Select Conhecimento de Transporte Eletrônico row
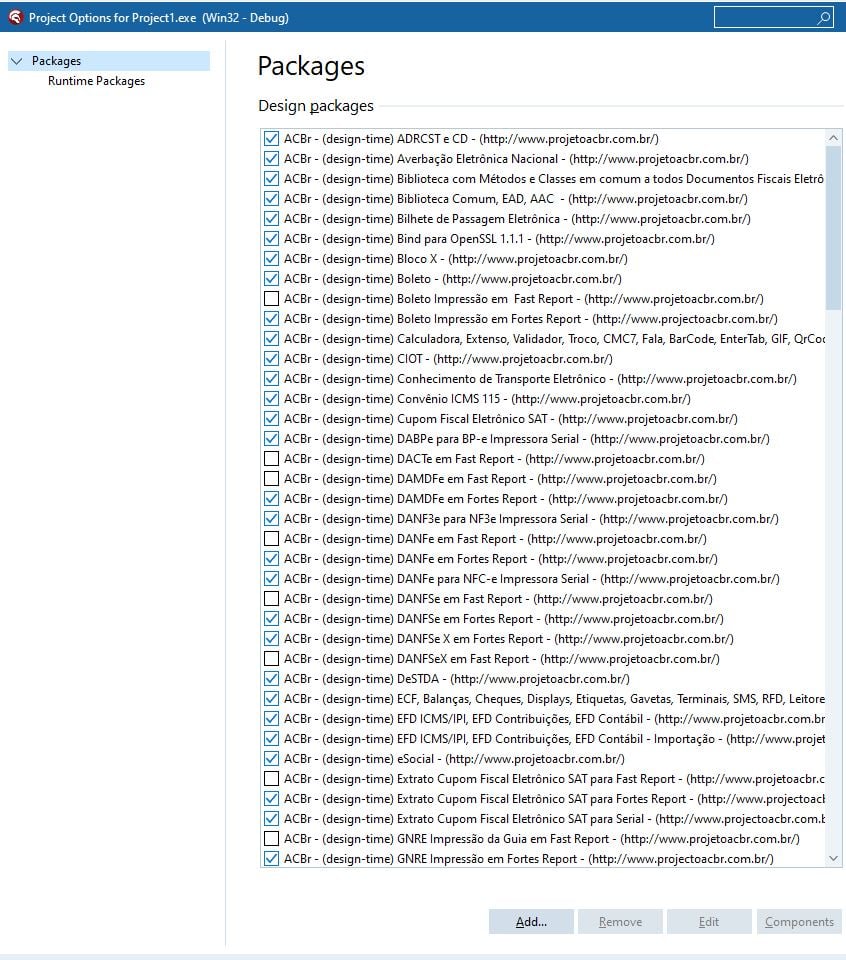Viewport: 846px width, 960px height. point(541,379)
